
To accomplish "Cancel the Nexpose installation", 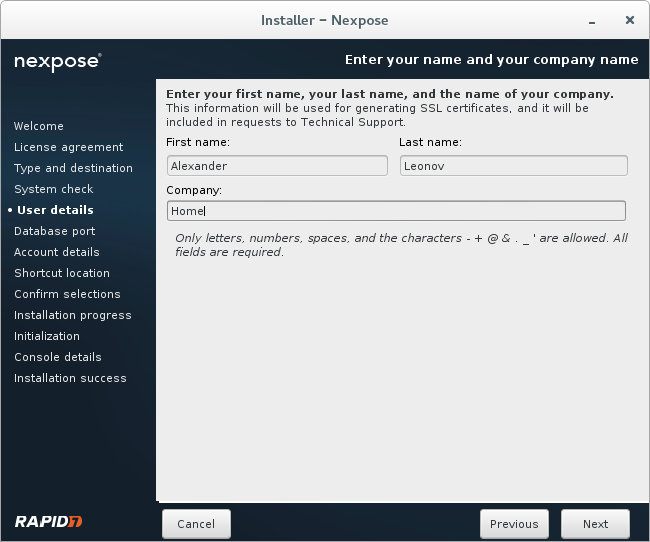I will click(x=196, y=524).
